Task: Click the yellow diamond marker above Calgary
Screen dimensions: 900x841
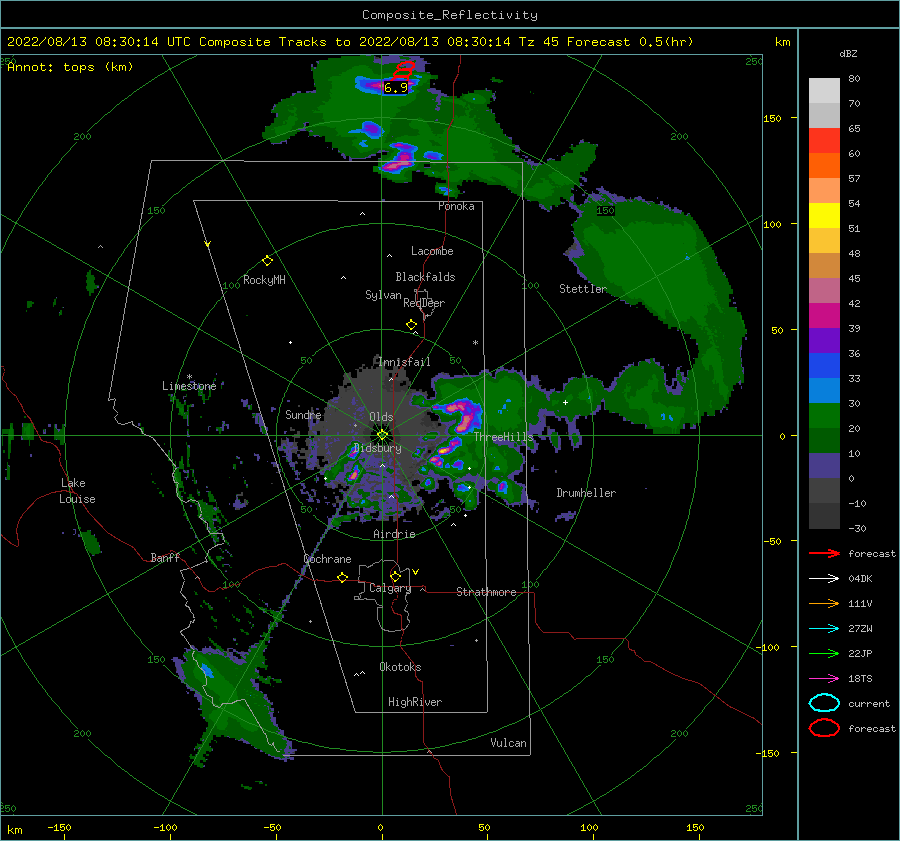Action: coord(395,576)
